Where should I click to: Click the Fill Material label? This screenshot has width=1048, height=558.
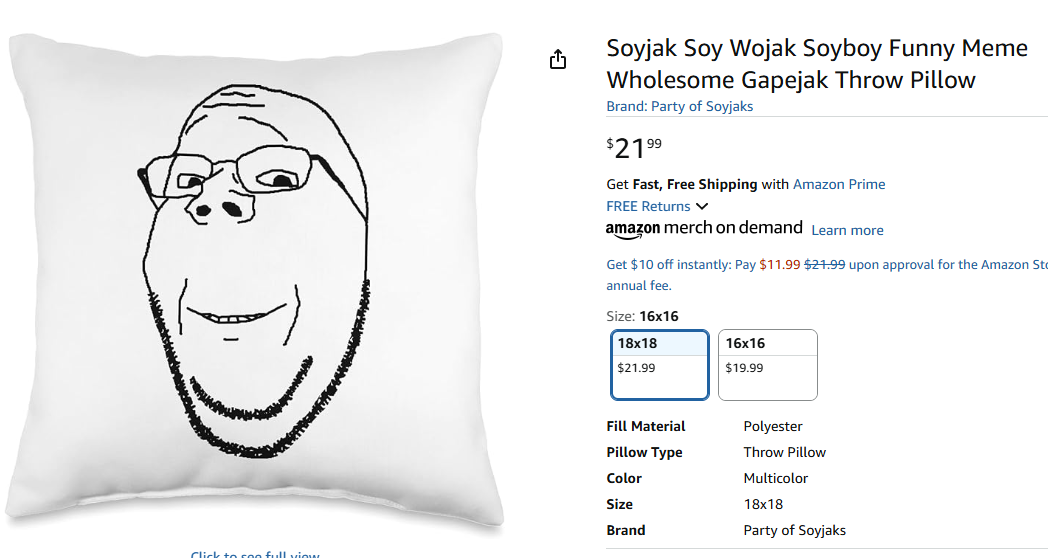coord(646,426)
